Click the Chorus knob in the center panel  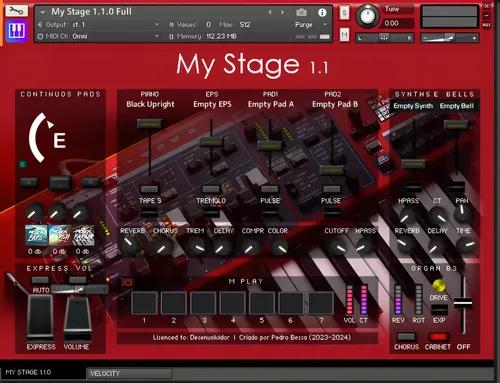point(163,247)
